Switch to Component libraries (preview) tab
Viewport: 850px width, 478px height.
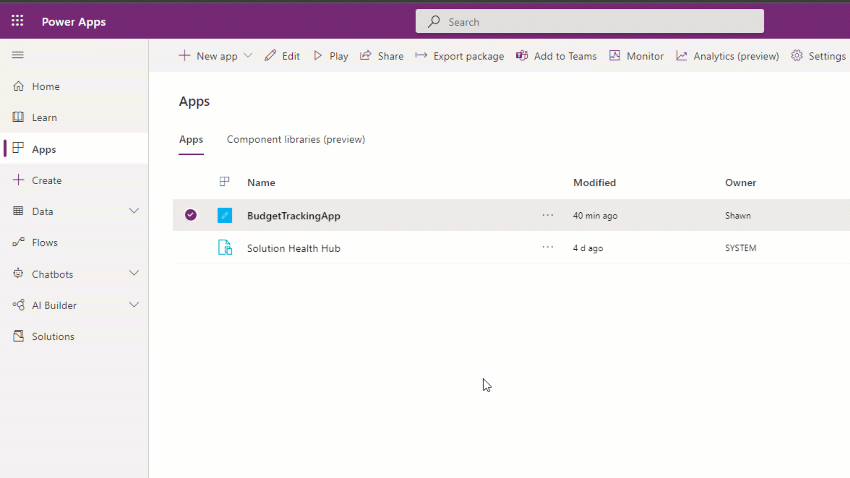(296, 139)
